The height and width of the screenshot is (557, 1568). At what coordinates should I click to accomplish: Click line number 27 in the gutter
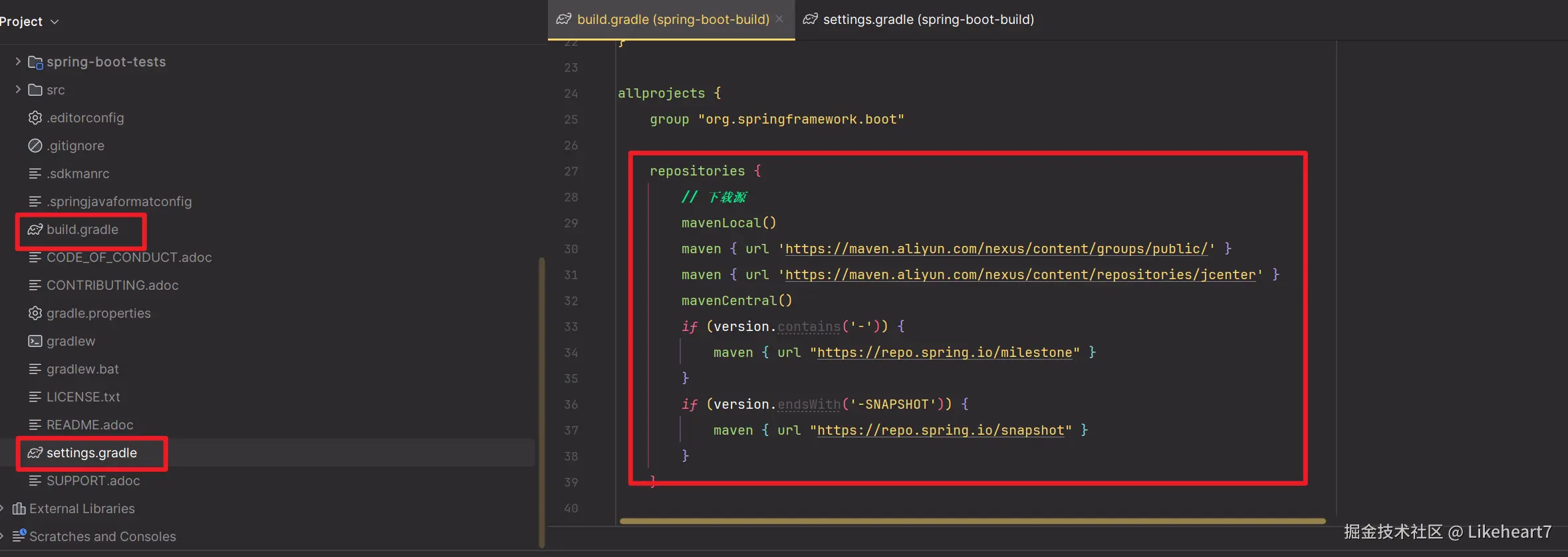[571, 171]
